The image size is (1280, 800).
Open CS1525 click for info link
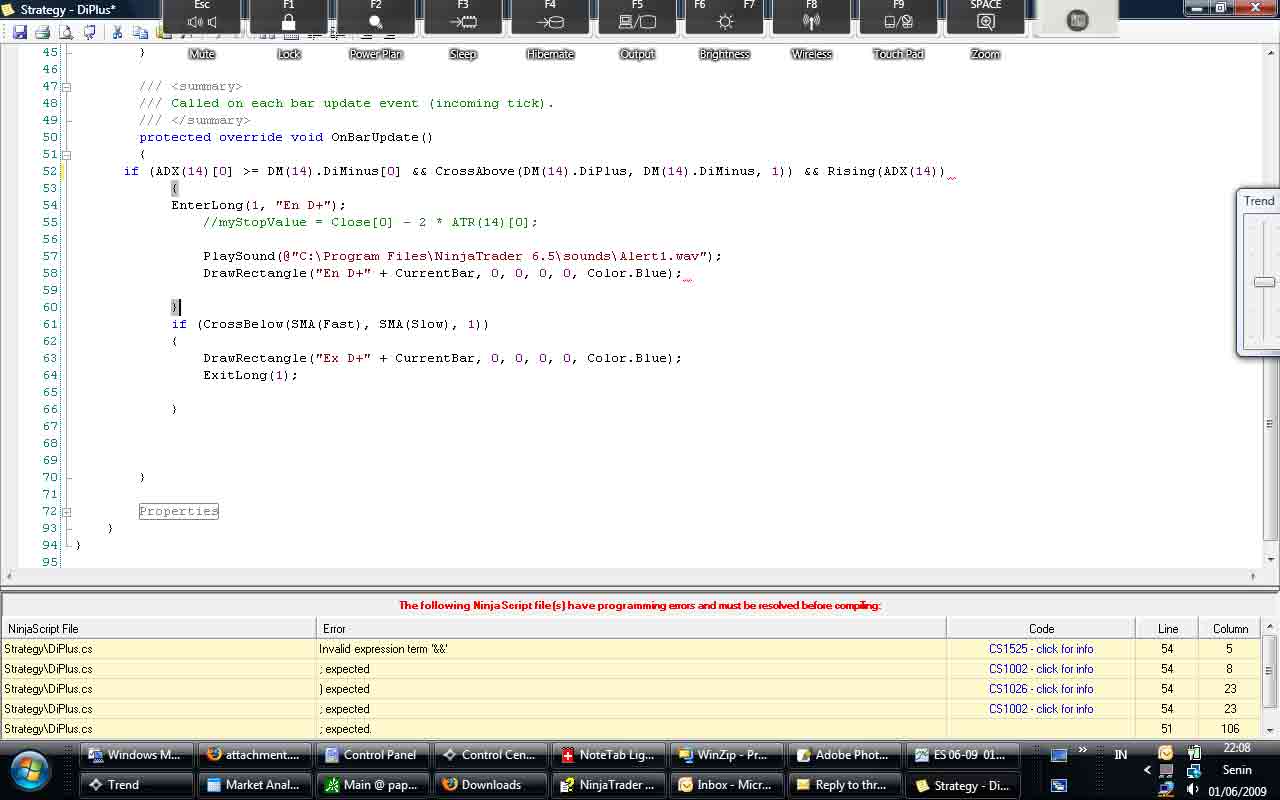[x=1040, y=649]
